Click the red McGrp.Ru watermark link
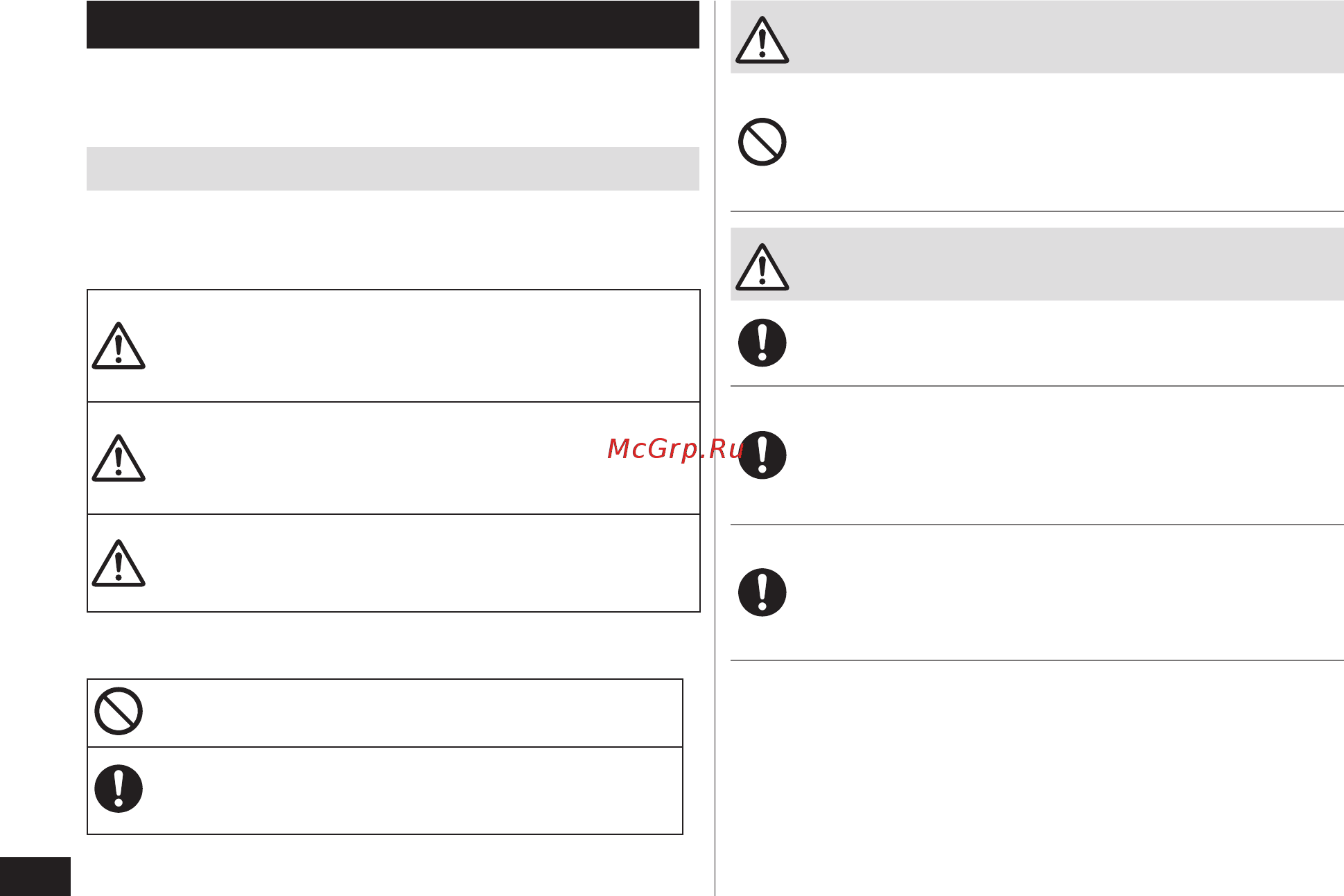Screen dimensions: 1344x896 coord(676,450)
